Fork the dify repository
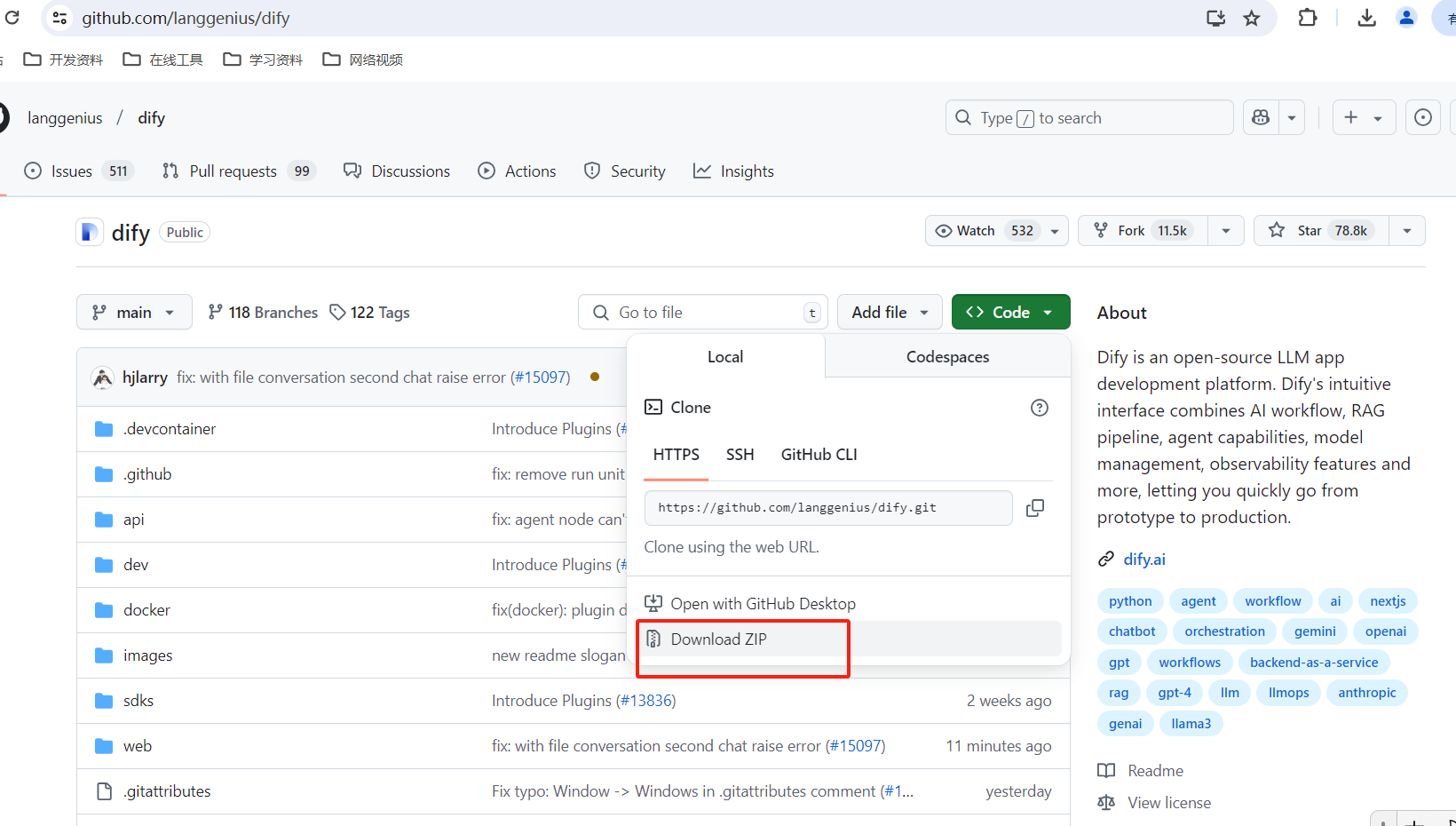The image size is (1456, 826). point(1143,231)
